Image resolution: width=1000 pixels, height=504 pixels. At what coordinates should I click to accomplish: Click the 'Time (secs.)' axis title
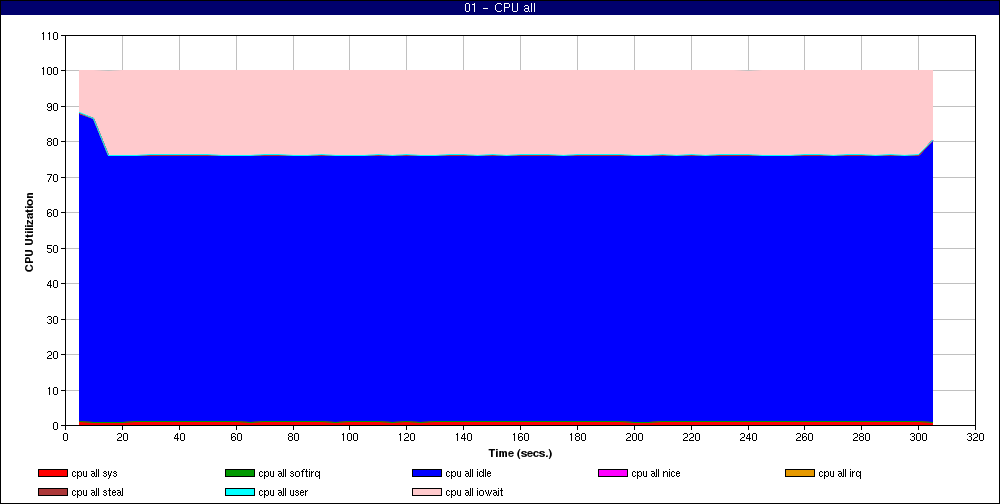520,453
